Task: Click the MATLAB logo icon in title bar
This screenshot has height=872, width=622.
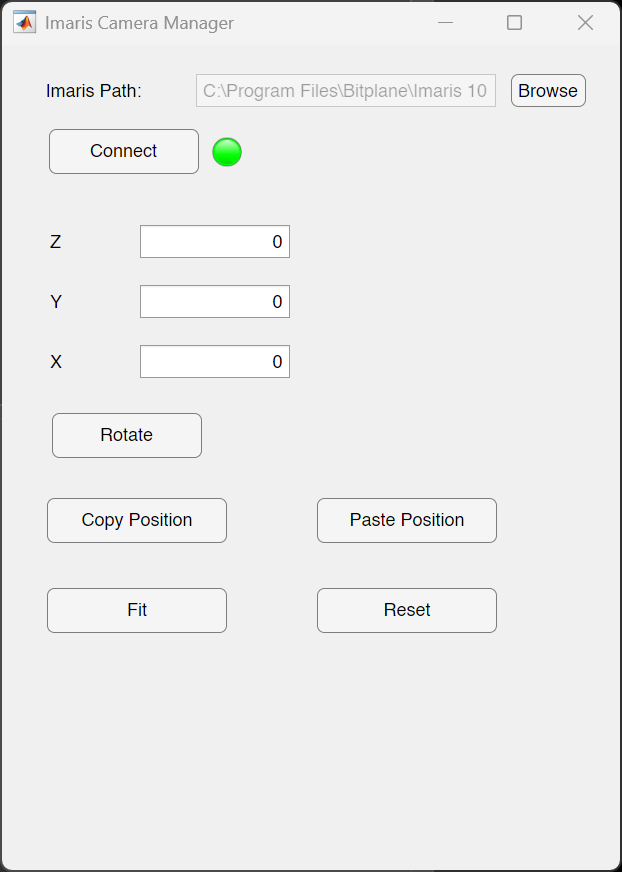Action: point(24,23)
